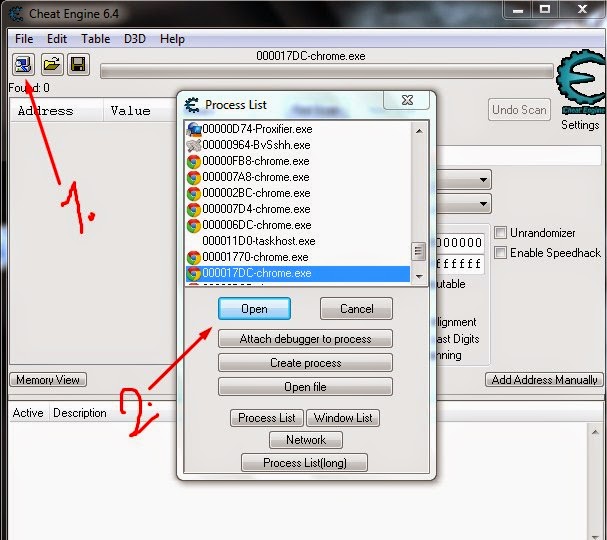The image size is (607, 540).
Task: Click the open process (computer) toolbar icon
Action: coord(23,64)
